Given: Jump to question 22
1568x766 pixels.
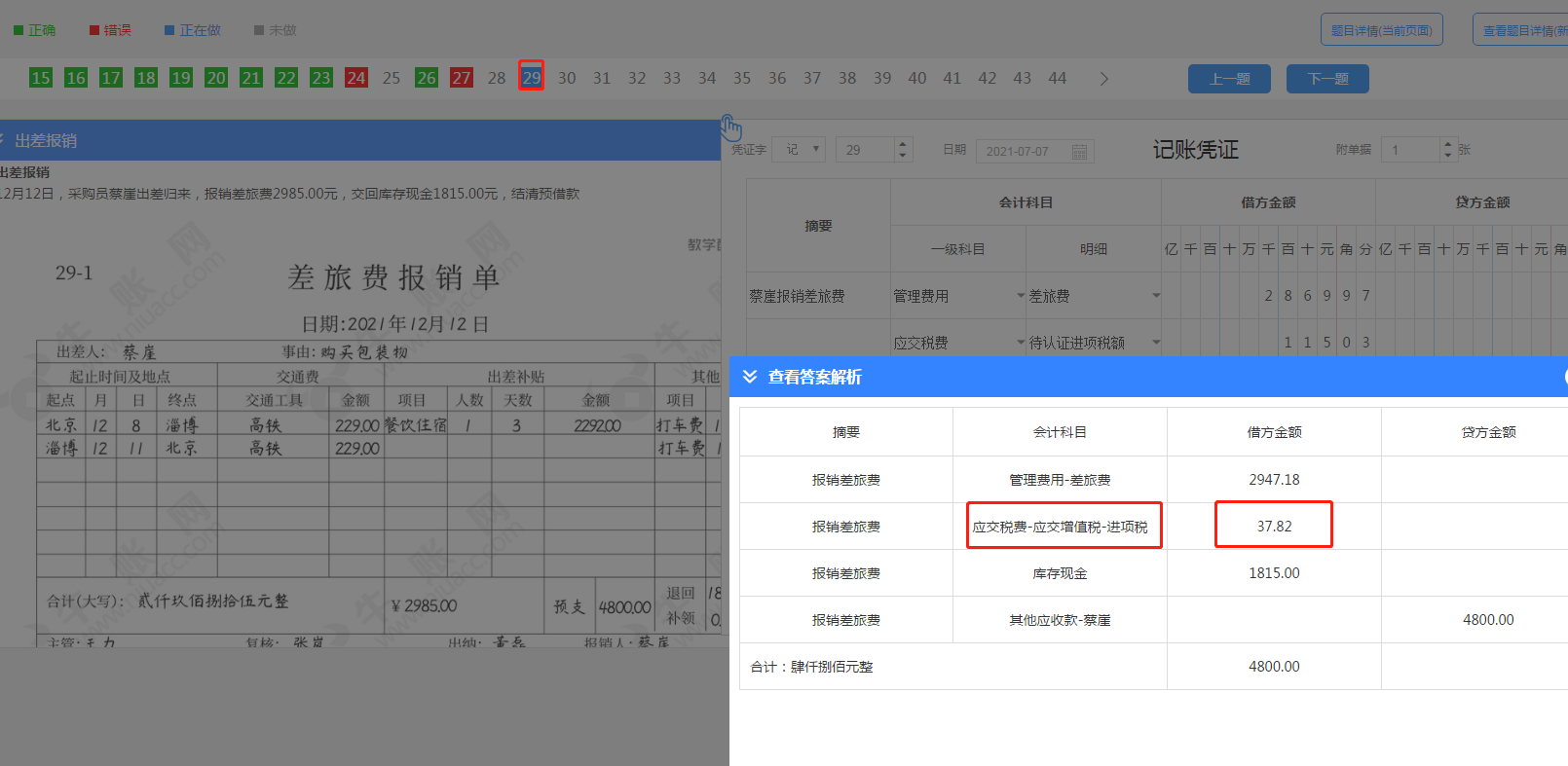Looking at the screenshot, I should pos(286,78).
